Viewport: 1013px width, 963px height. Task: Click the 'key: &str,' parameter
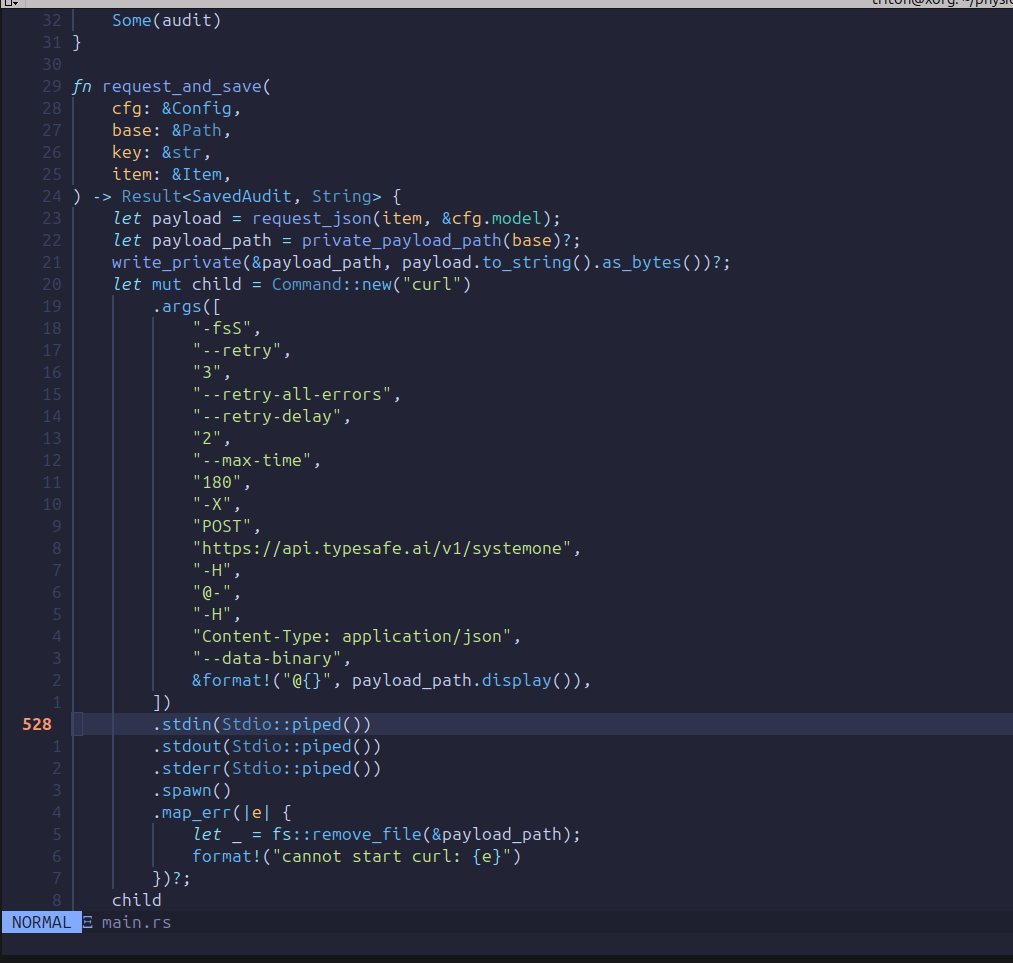tap(162, 152)
